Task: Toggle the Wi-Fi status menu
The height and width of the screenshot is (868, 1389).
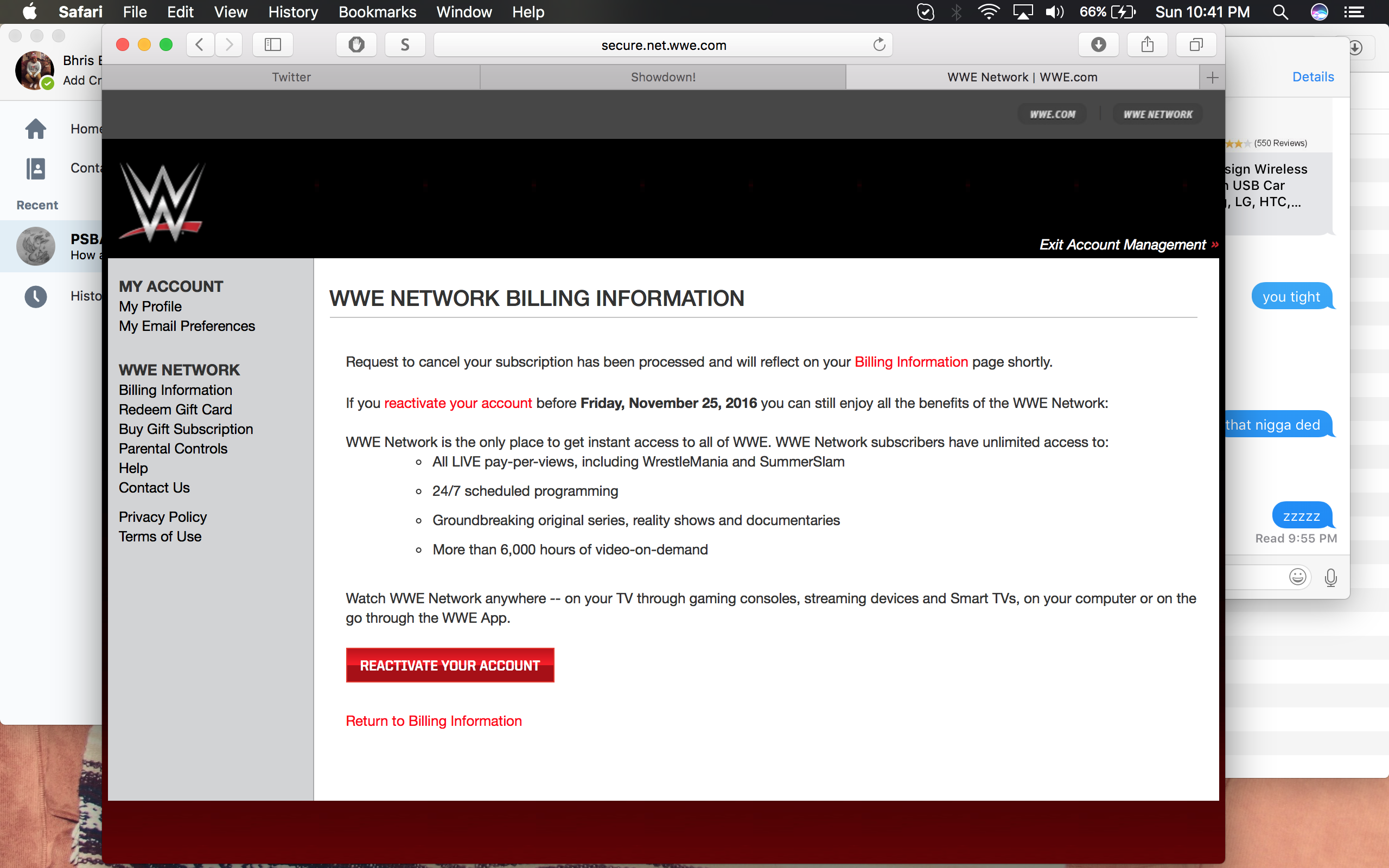Action: pyautogui.click(x=989, y=12)
